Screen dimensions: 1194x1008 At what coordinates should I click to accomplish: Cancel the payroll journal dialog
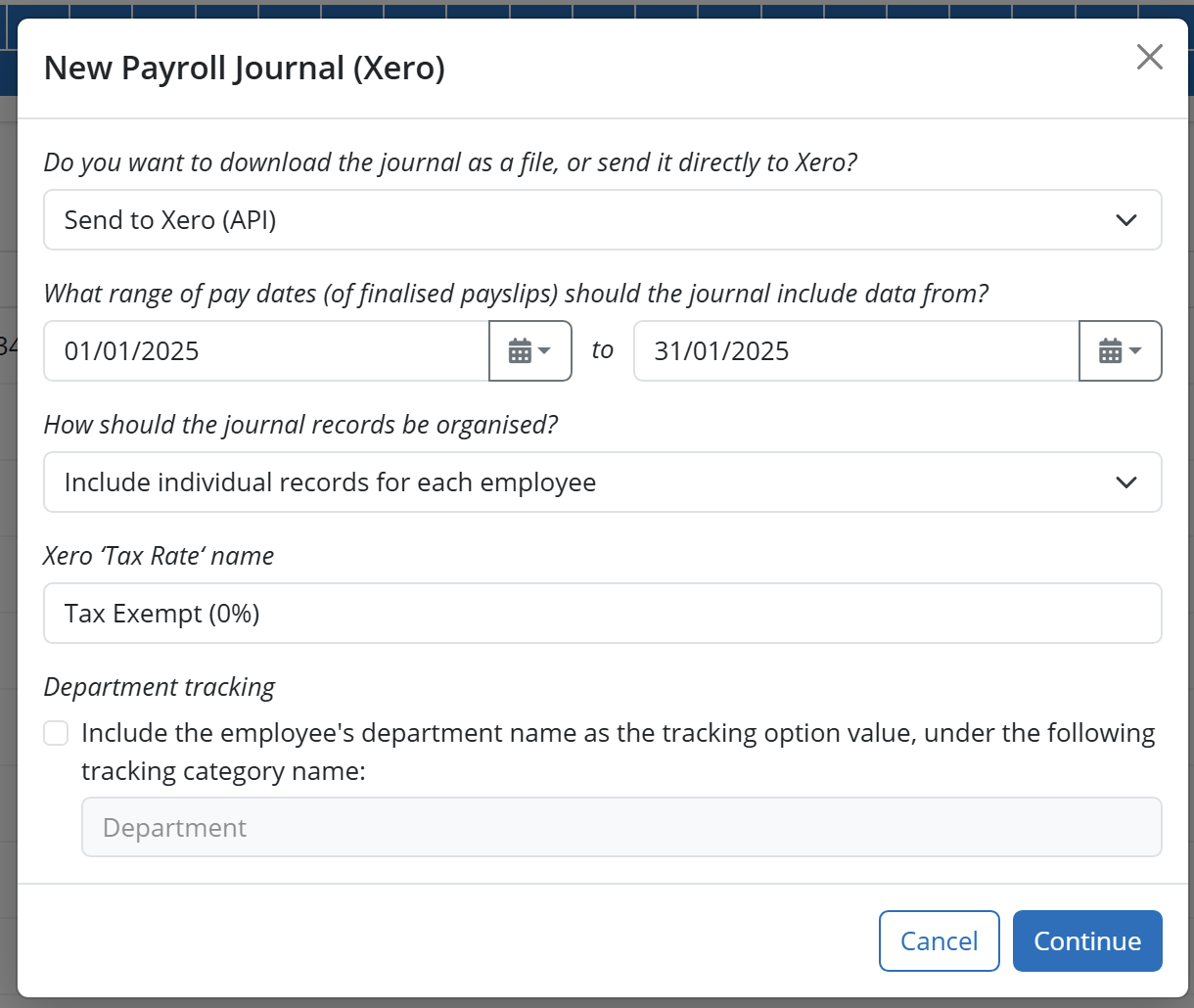coord(940,941)
